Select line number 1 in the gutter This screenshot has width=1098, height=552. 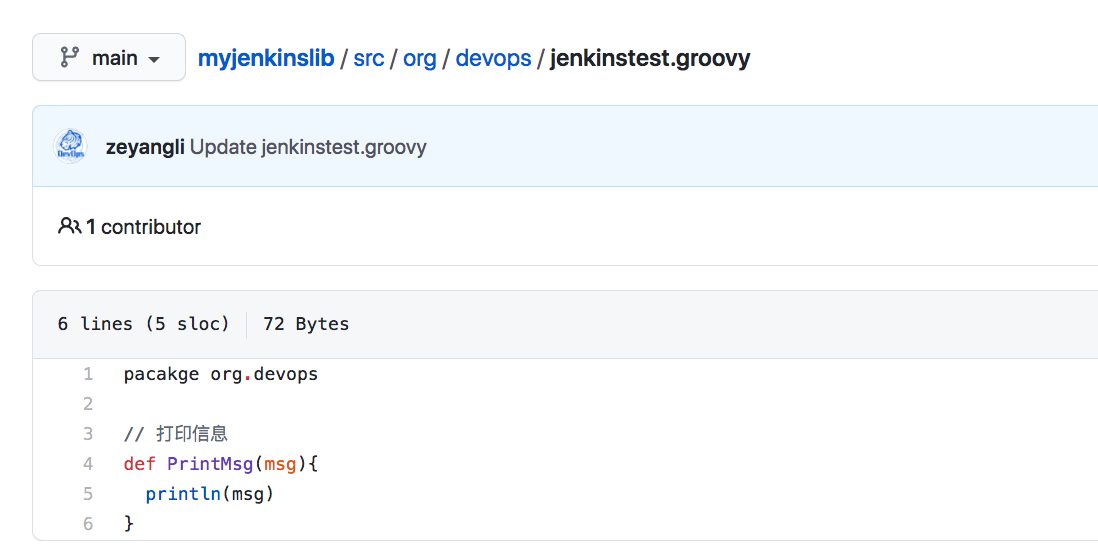[88, 374]
